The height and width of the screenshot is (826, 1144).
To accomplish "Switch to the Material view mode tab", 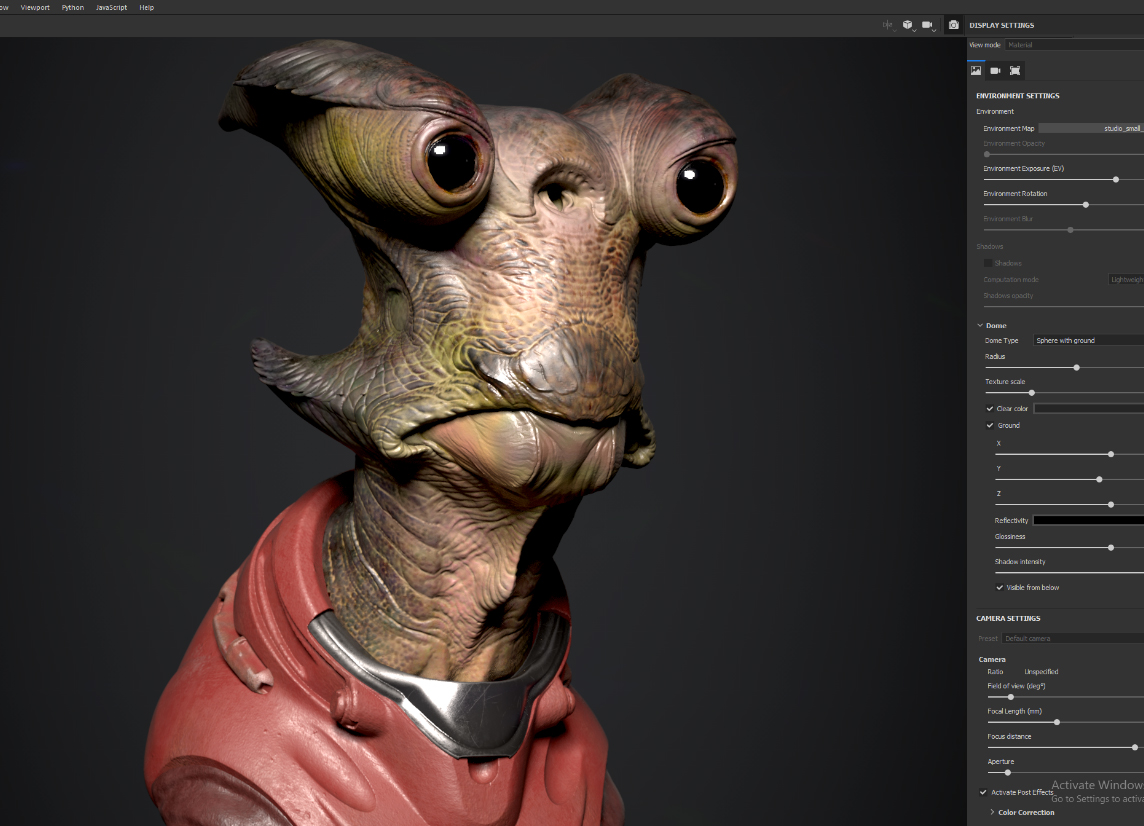I will pyautogui.click(x=1021, y=44).
